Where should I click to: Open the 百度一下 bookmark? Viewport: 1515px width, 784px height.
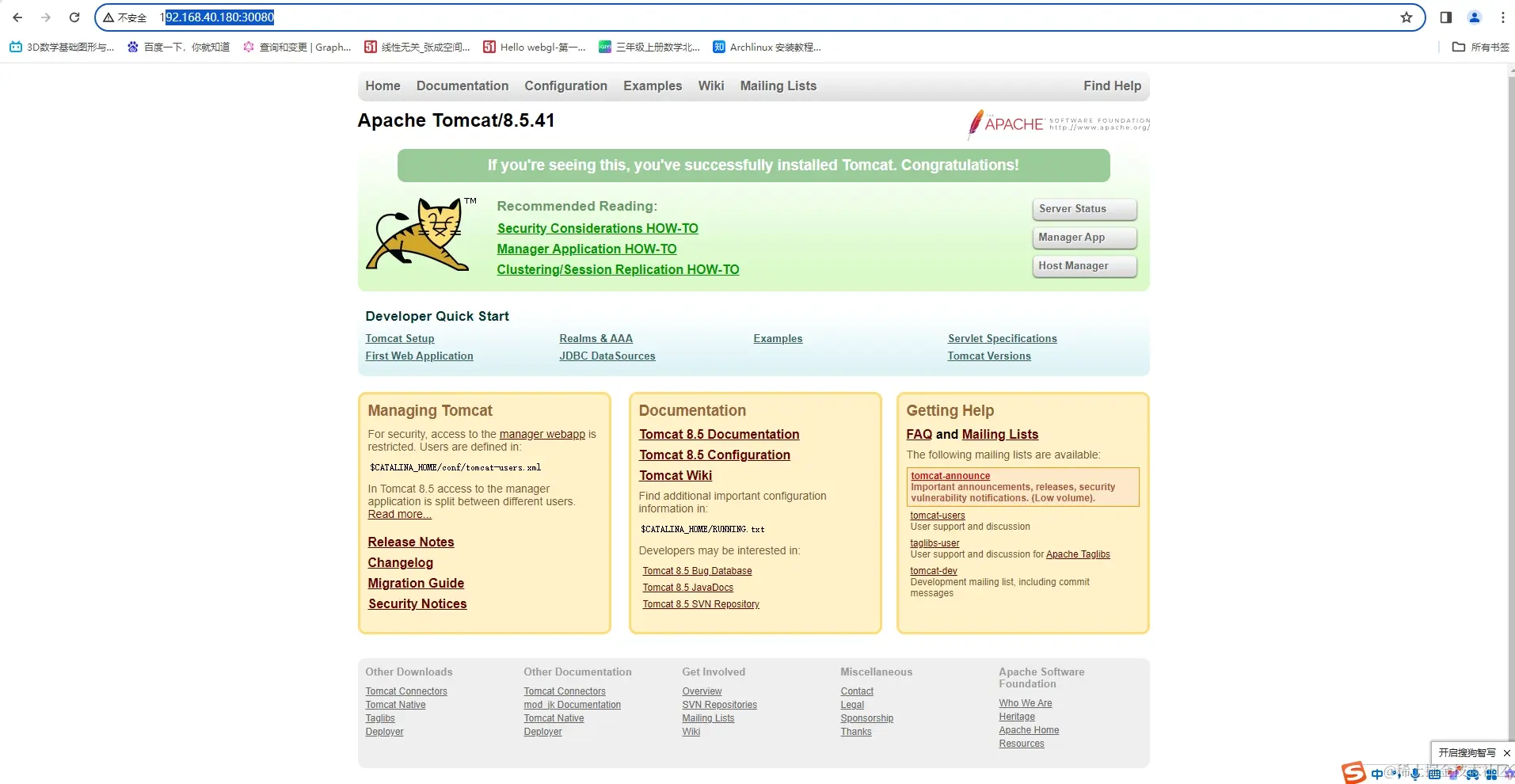(x=178, y=48)
